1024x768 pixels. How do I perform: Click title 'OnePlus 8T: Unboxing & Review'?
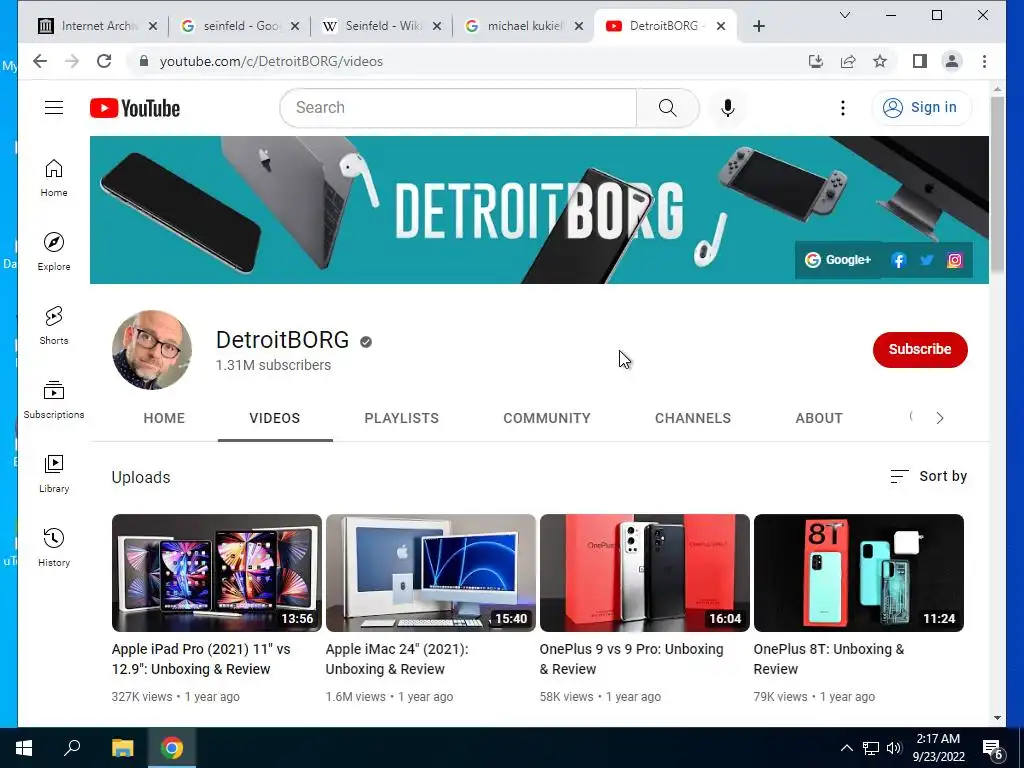(x=829, y=659)
